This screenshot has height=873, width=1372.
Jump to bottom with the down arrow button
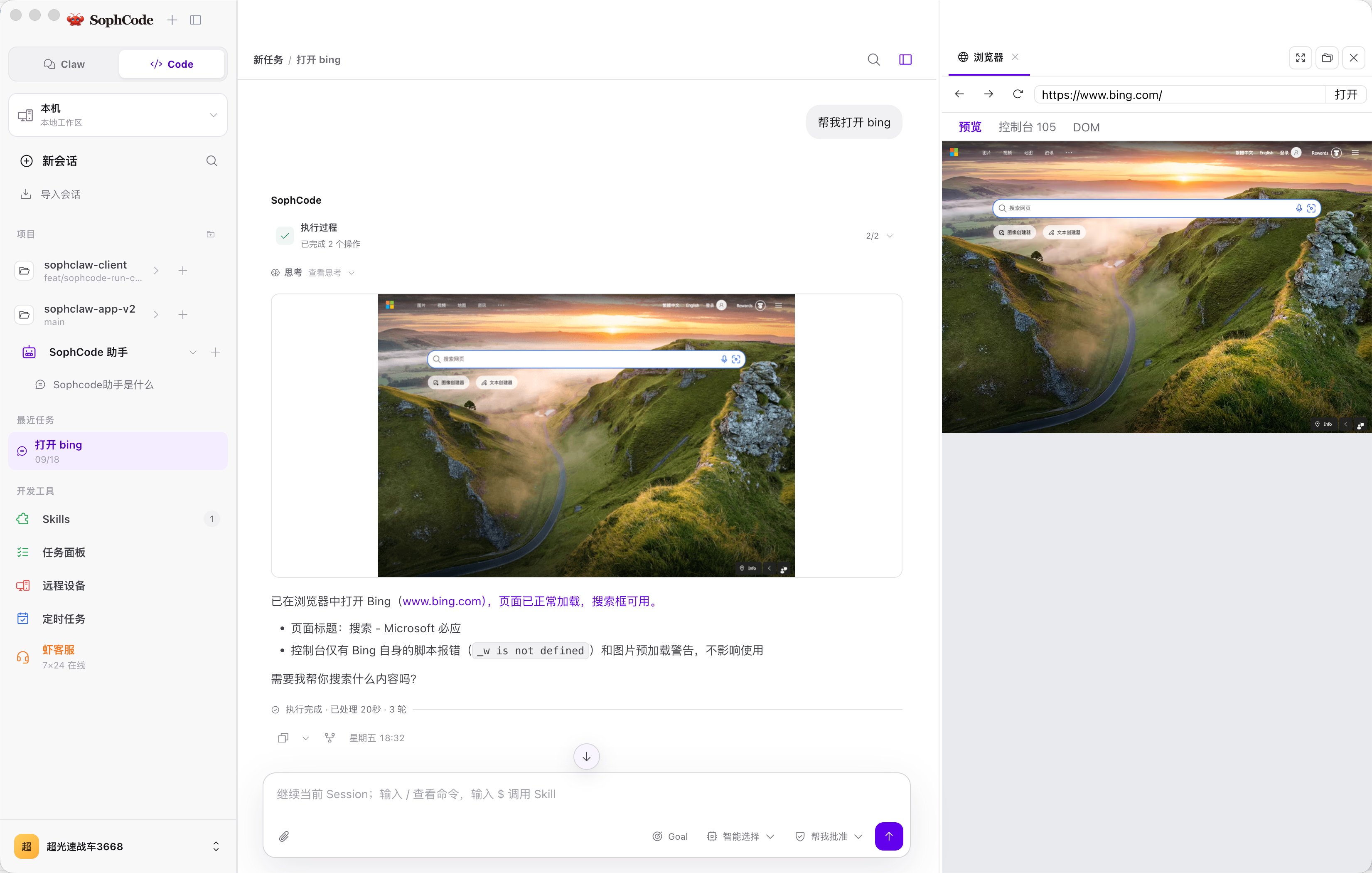tap(586, 757)
